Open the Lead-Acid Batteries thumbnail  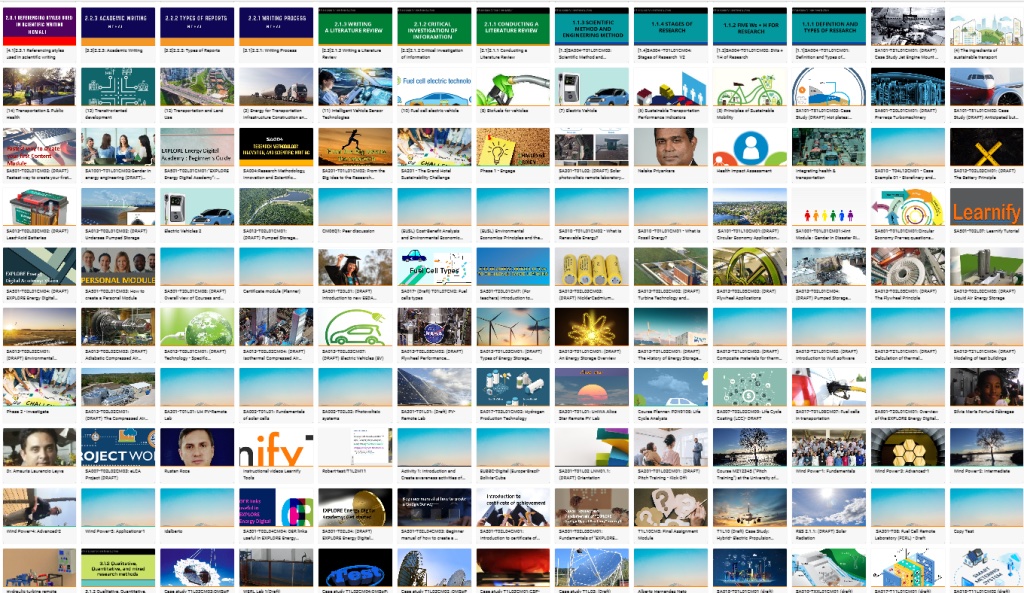pyautogui.click(x=37, y=208)
